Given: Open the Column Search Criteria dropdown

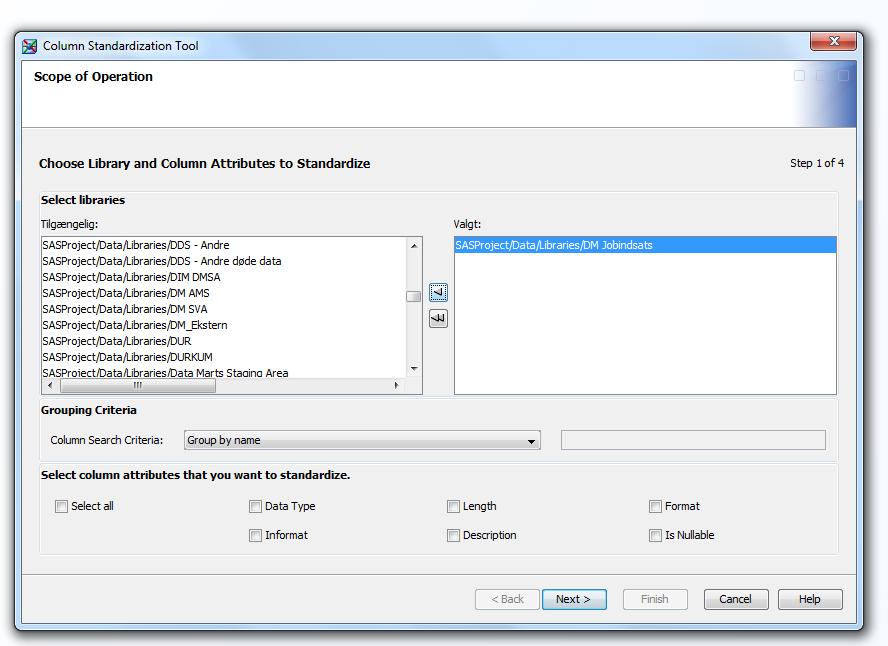Looking at the screenshot, I should 362,440.
